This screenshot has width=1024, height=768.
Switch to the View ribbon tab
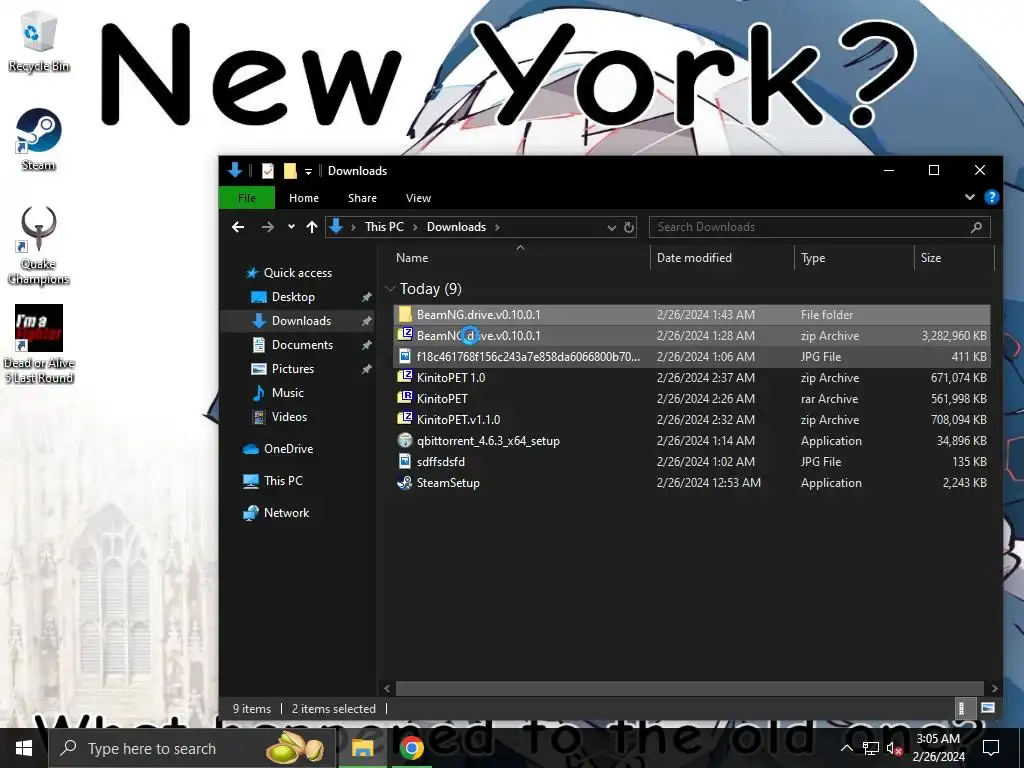point(418,198)
